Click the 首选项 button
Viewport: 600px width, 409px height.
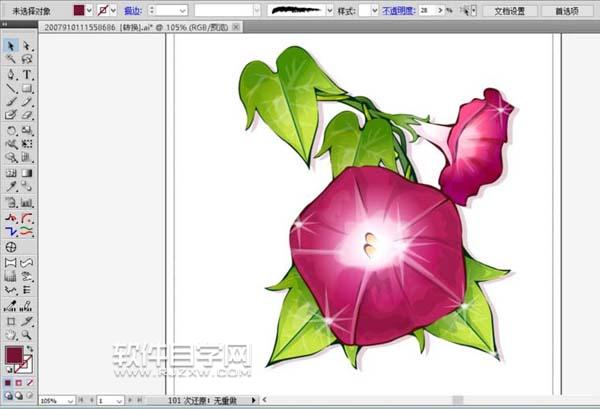click(x=566, y=10)
